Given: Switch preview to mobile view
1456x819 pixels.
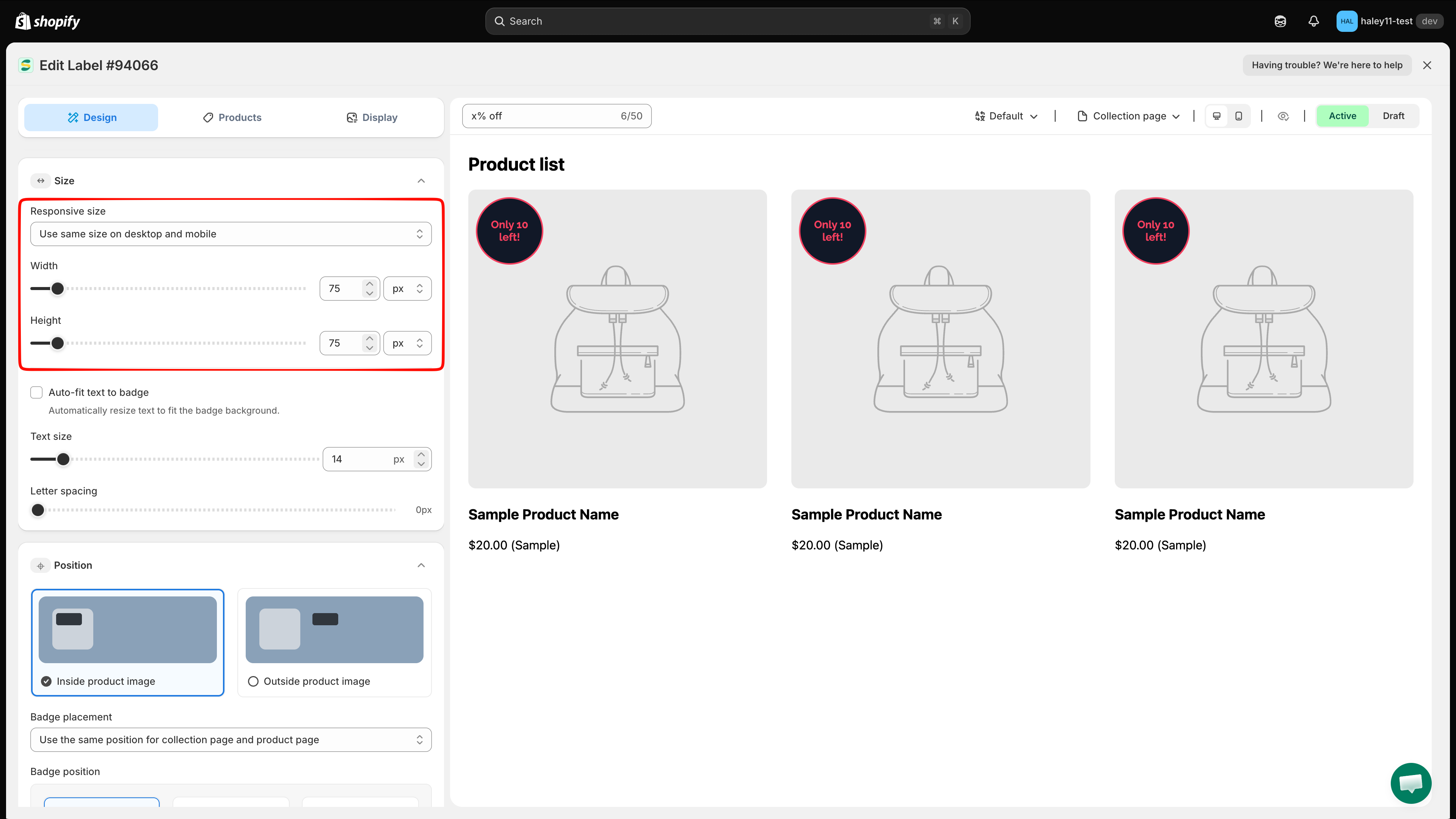Looking at the screenshot, I should point(1238,116).
